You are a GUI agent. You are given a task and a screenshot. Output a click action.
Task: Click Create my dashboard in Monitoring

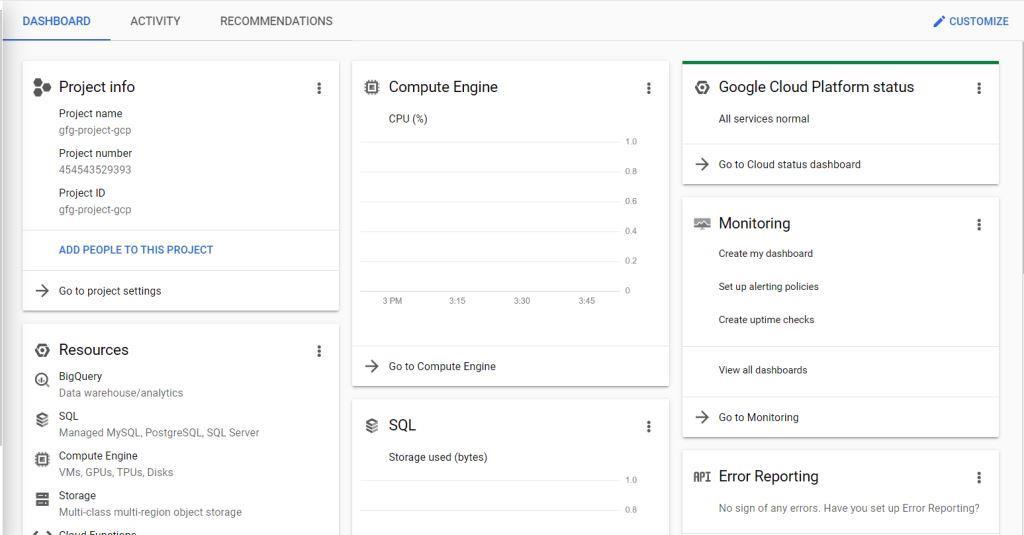tap(765, 254)
